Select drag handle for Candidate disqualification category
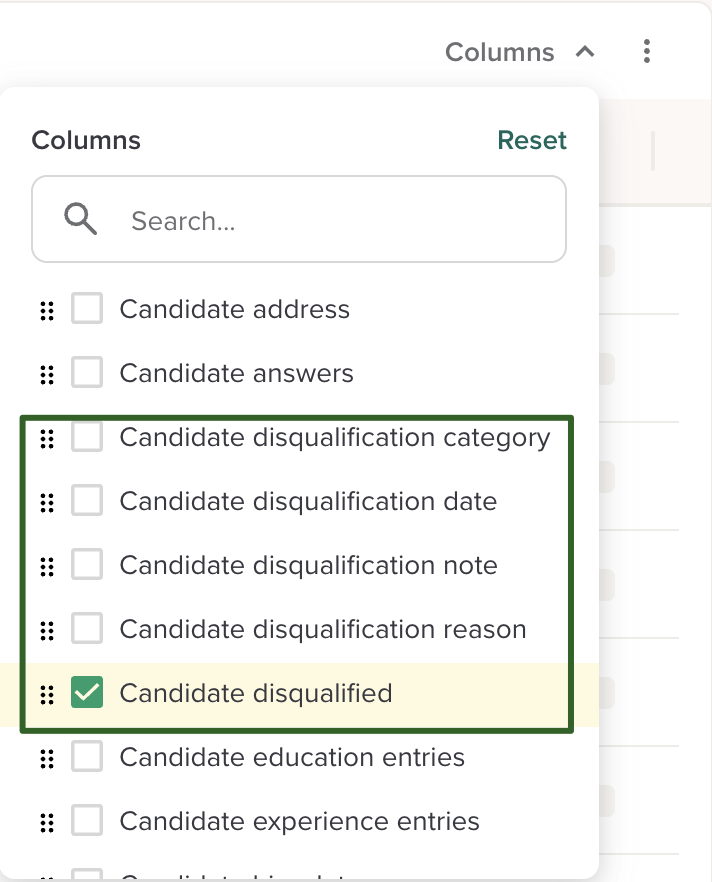The height and width of the screenshot is (882, 712). pos(46,439)
